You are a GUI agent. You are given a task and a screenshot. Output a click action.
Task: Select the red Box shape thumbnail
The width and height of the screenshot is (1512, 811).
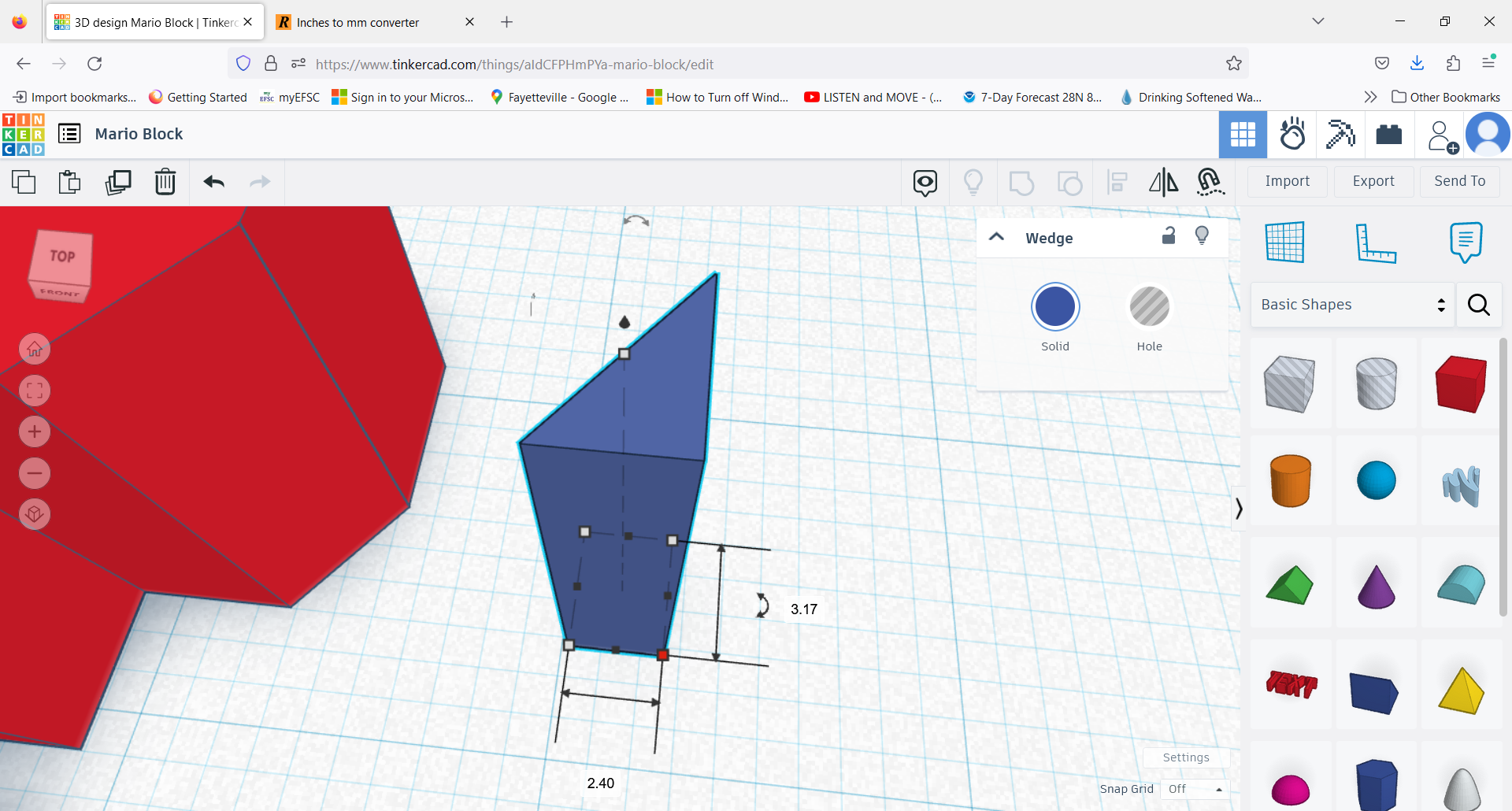click(x=1460, y=383)
